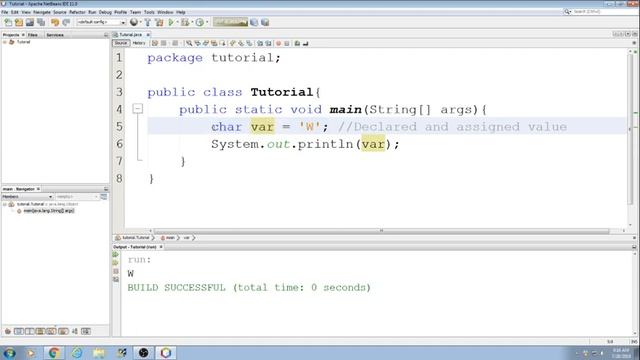
Task: Close the Output Tutorial (run) tab
Action: point(161,247)
